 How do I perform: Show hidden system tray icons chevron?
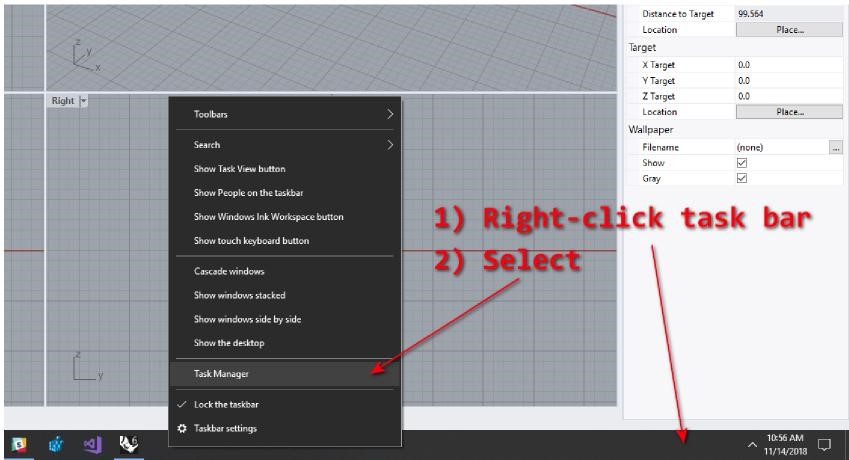752,445
